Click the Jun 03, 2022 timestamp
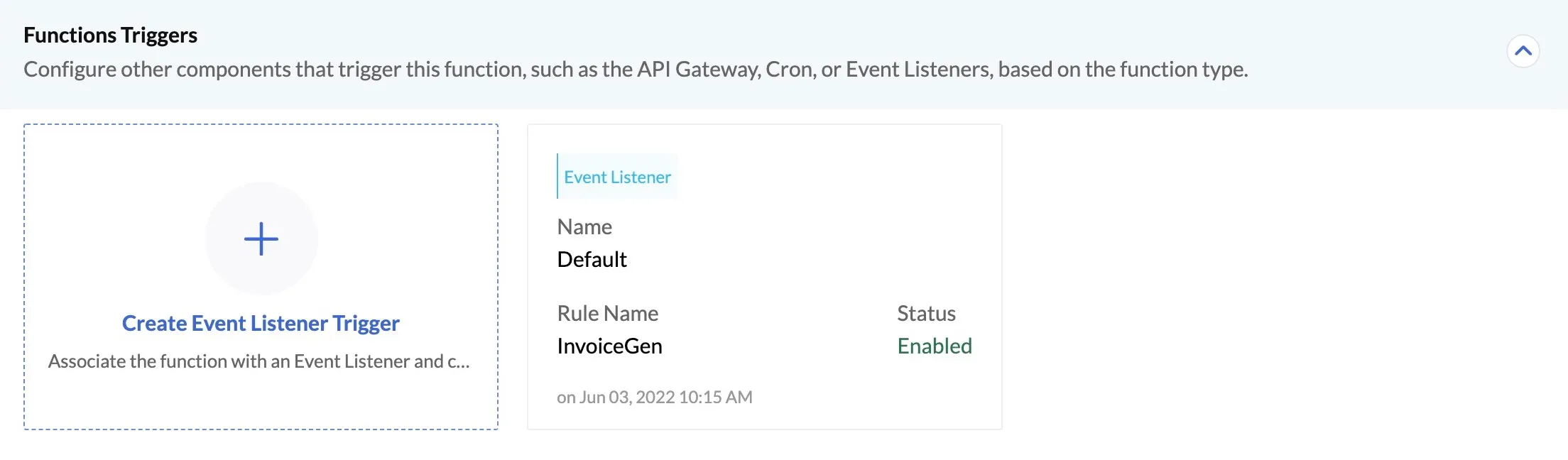This screenshot has width=1568, height=460. [x=654, y=397]
